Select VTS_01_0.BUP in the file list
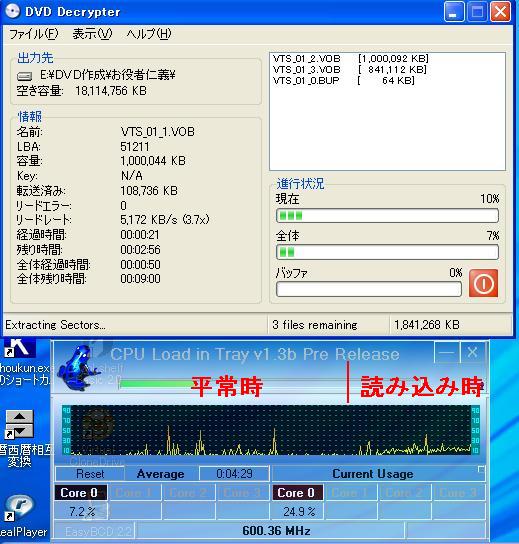 (x=343, y=80)
